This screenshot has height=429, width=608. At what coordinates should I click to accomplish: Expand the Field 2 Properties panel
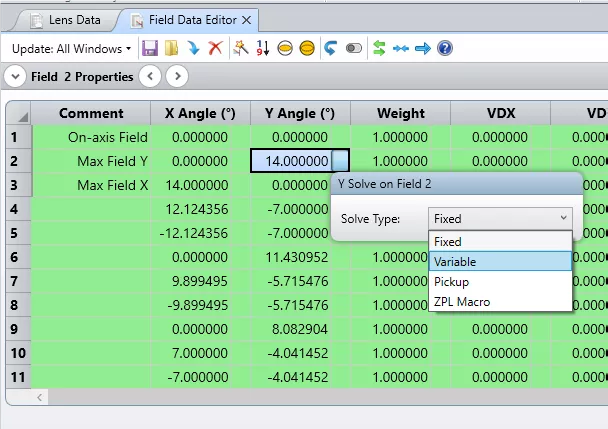click(16, 76)
